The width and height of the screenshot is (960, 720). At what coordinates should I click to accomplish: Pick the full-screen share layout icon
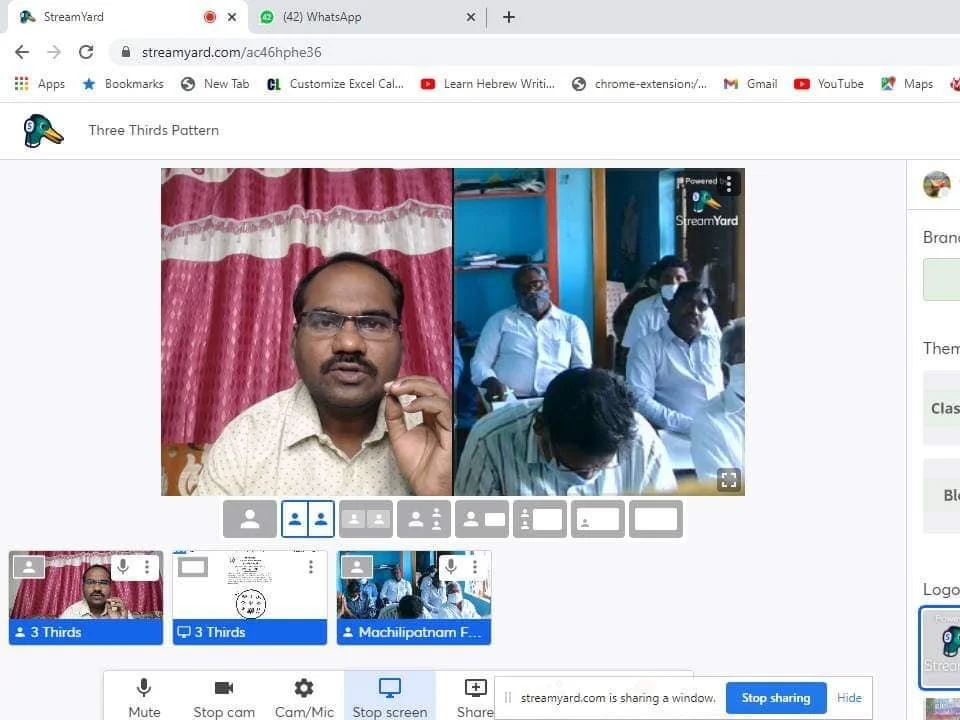coord(655,518)
